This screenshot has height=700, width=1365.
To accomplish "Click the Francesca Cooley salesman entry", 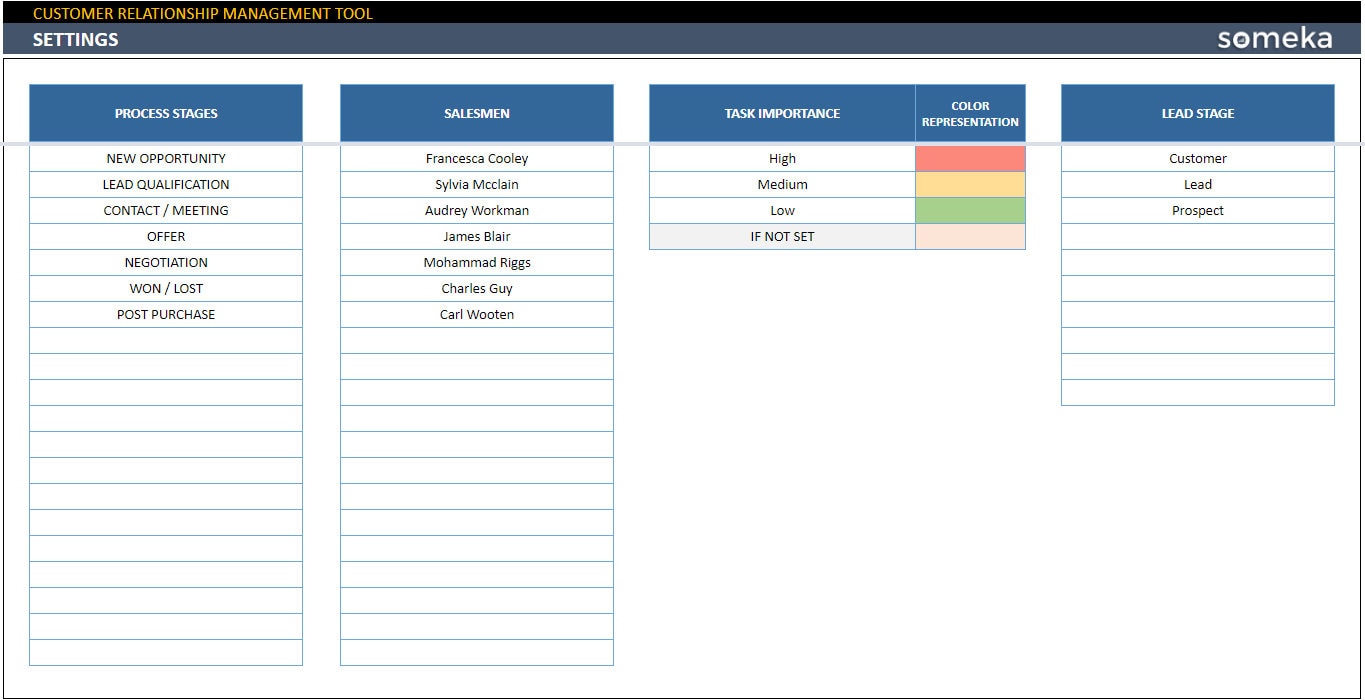I will pyautogui.click(x=476, y=158).
